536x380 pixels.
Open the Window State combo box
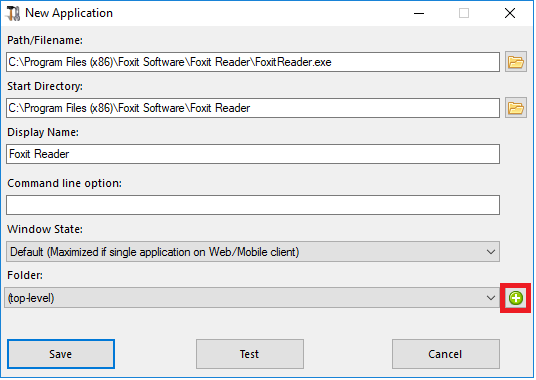click(253, 252)
